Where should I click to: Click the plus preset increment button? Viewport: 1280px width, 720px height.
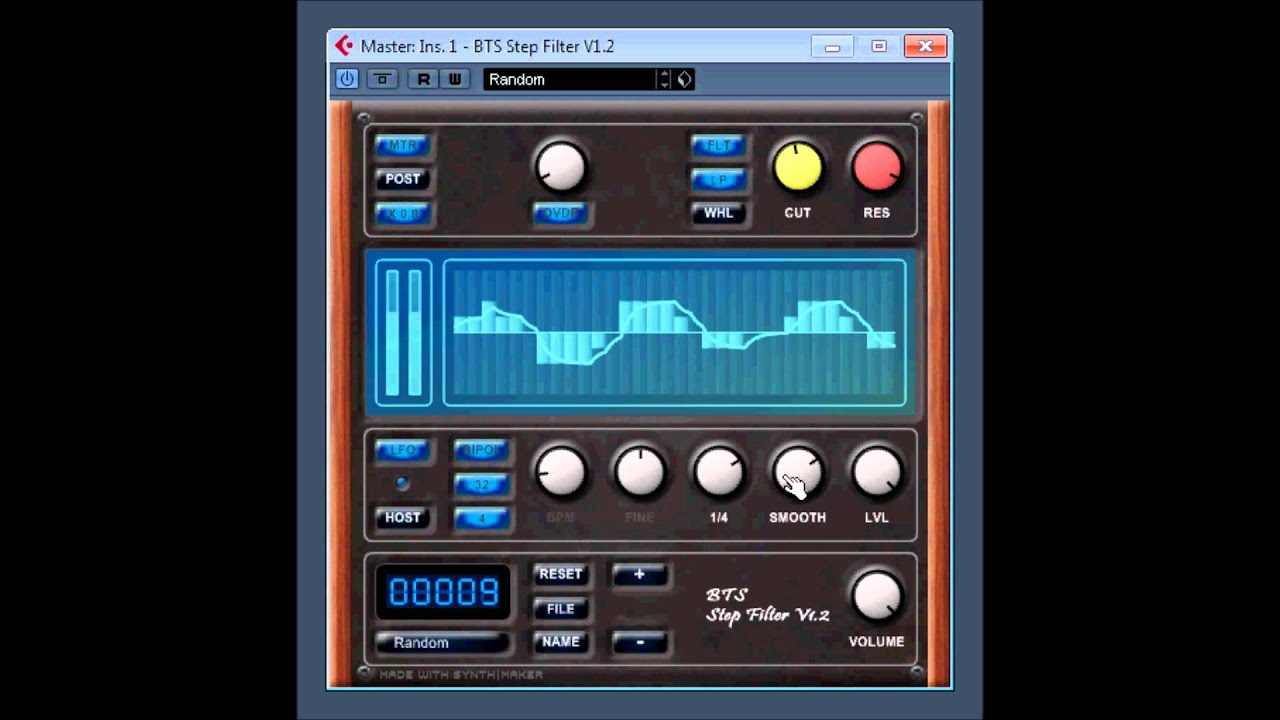coord(639,575)
